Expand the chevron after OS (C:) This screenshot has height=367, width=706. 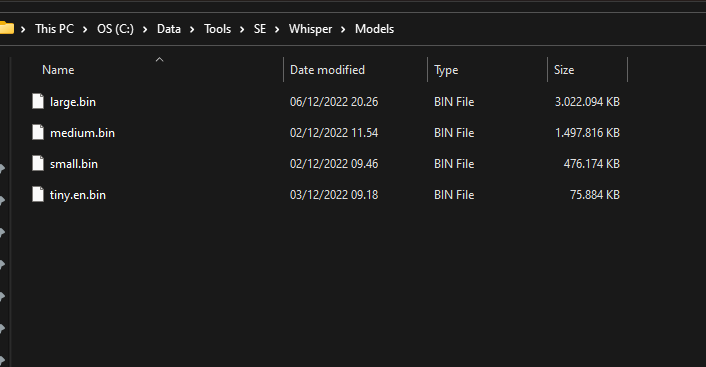coord(145,29)
